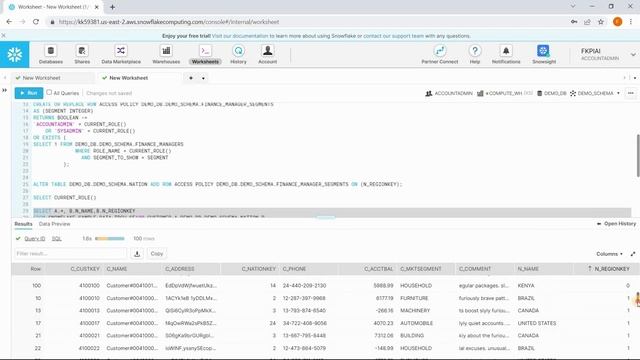The height and width of the screenshot is (360, 640).
Task: Open the Query ID link
Action: [x=35, y=239]
